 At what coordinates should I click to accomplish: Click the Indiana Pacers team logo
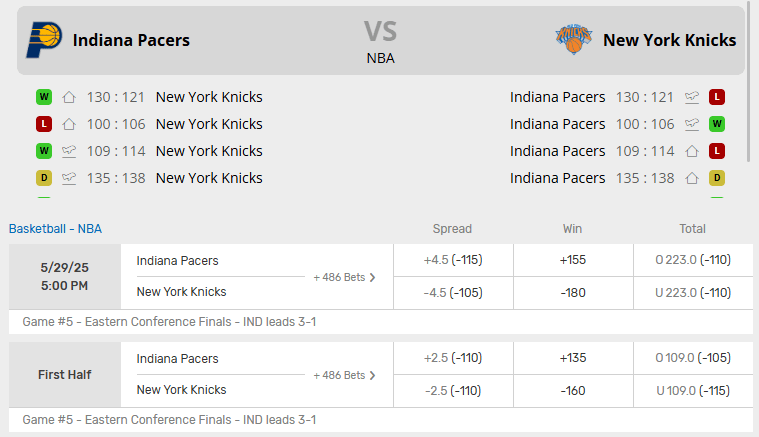pyautogui.click(x=44, y=40)
